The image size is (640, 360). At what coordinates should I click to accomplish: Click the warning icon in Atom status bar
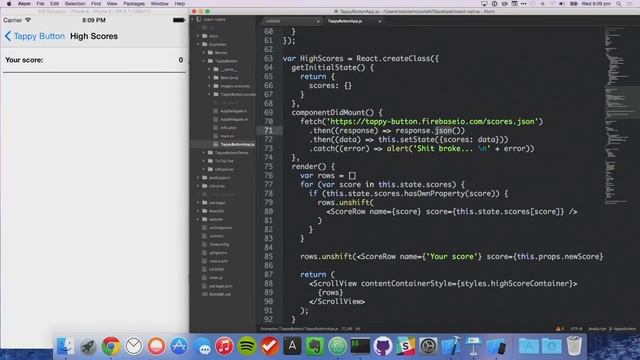coord(558,329)
